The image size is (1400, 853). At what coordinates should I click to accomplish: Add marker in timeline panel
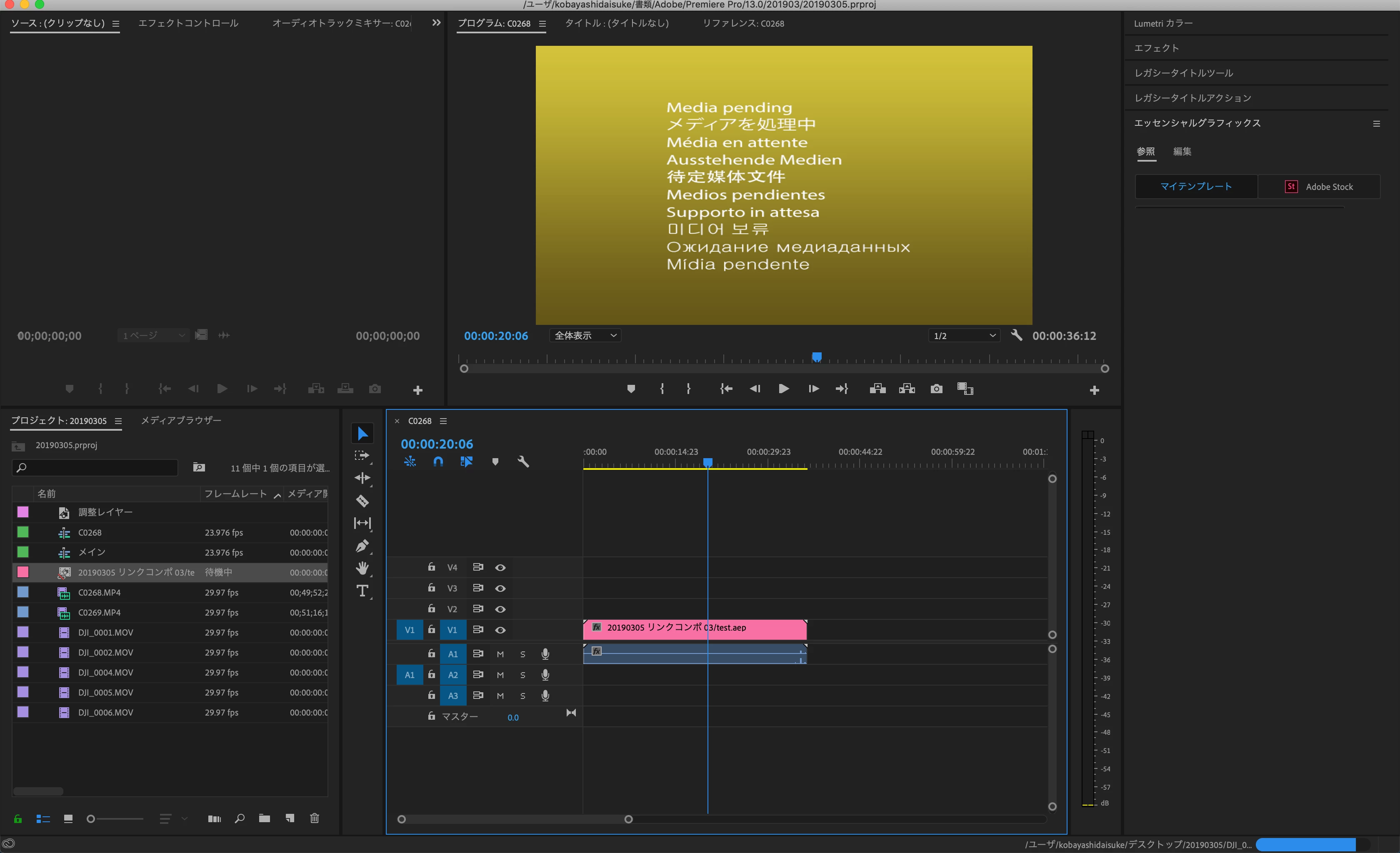pos(495,462)
